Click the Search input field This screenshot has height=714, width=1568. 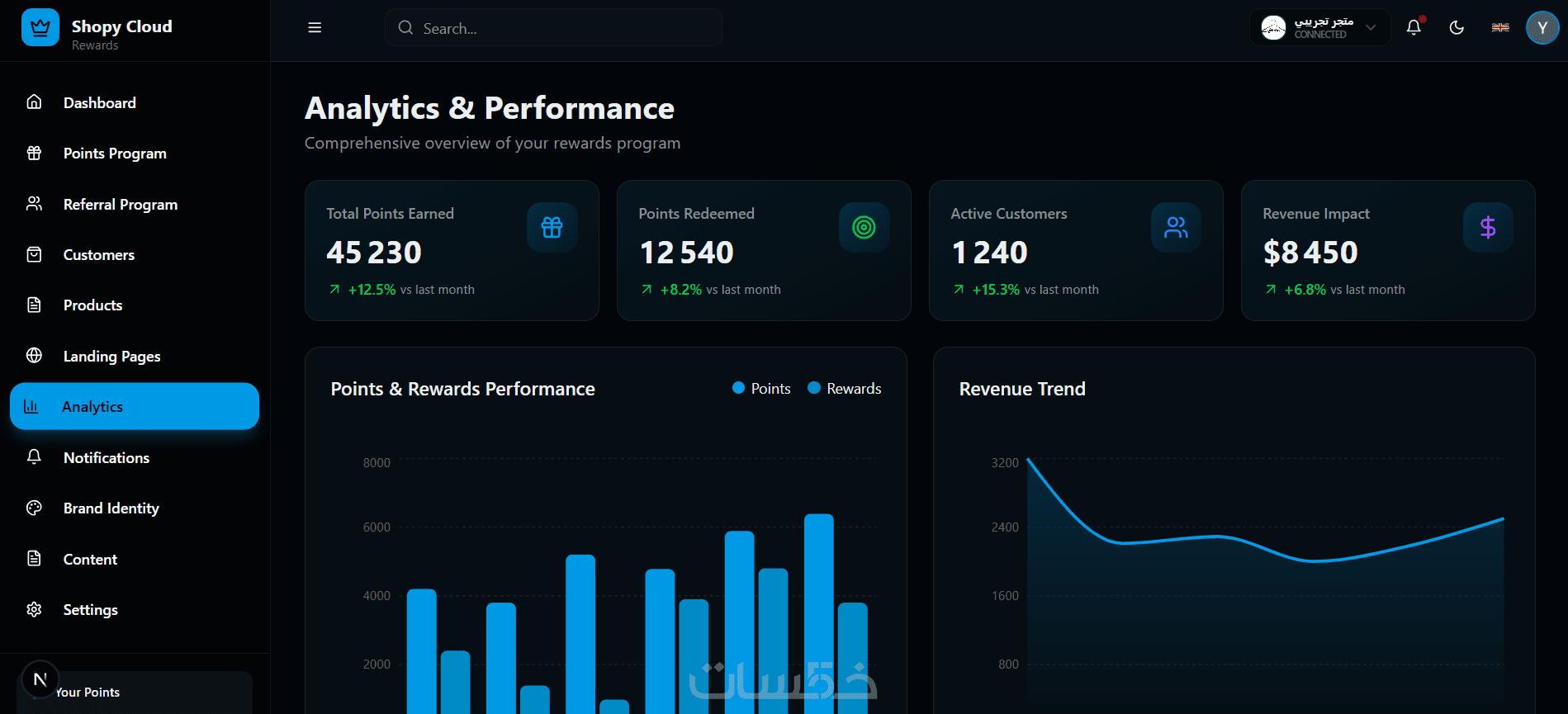[553, 27]
